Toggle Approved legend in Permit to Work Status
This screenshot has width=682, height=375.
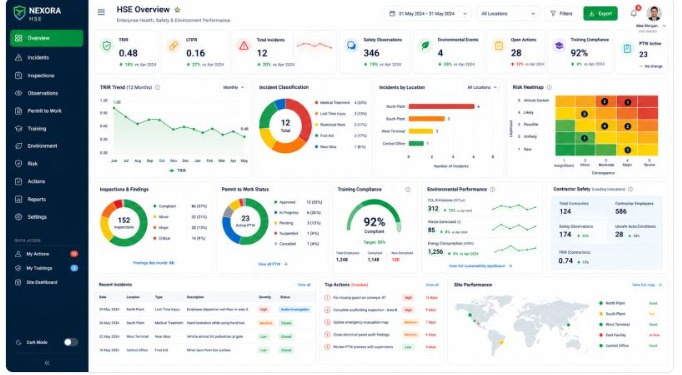[285, 202]
